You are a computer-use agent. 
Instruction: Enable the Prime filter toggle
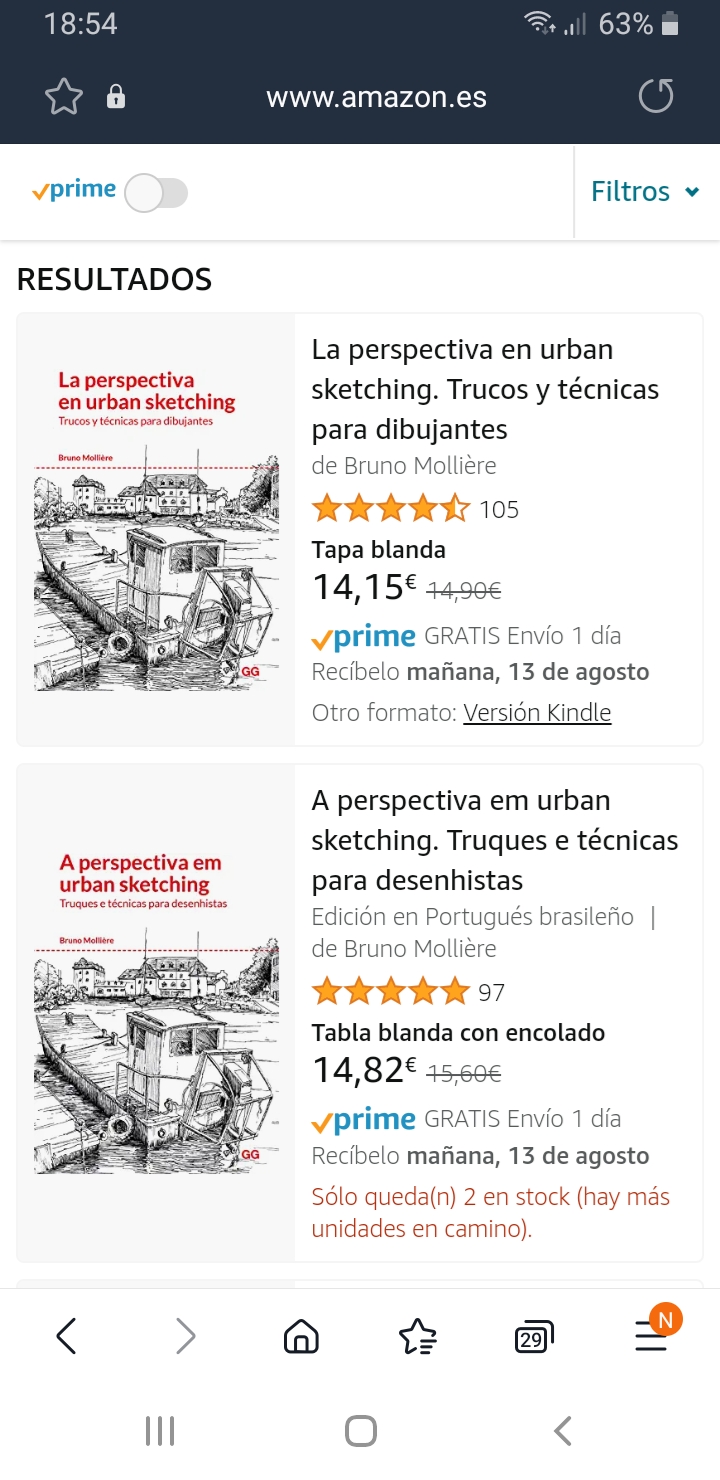(156, 192)
